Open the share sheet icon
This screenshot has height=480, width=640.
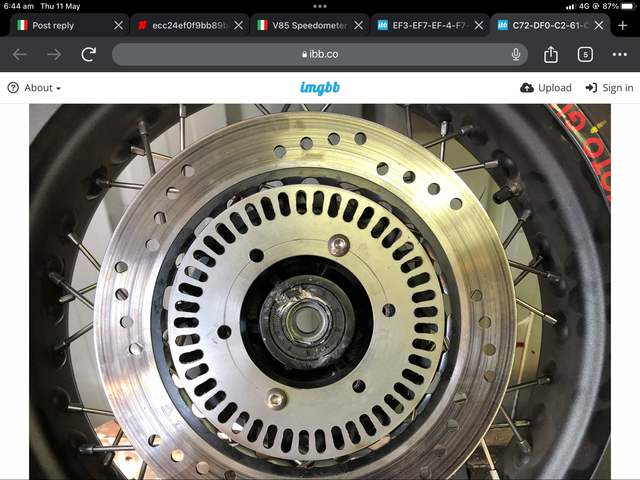(x=551, y=54)
